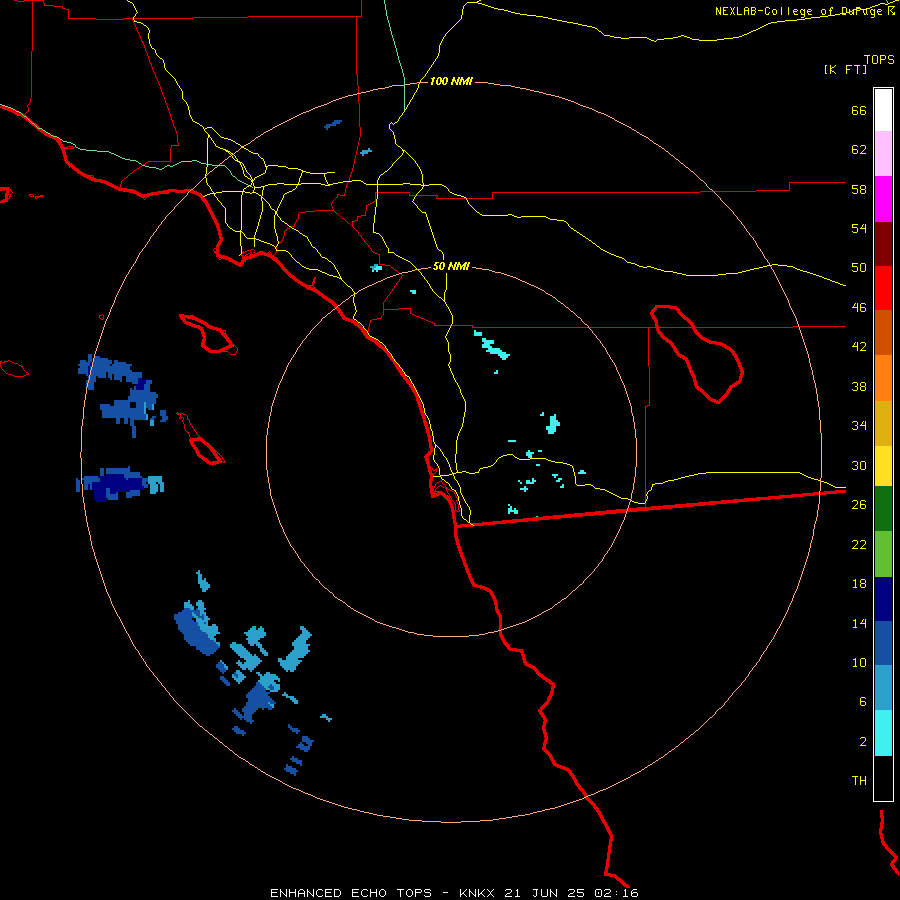Click the "38" legend value
Viewport: 900px width, 900px height.
tap(859, 386)
